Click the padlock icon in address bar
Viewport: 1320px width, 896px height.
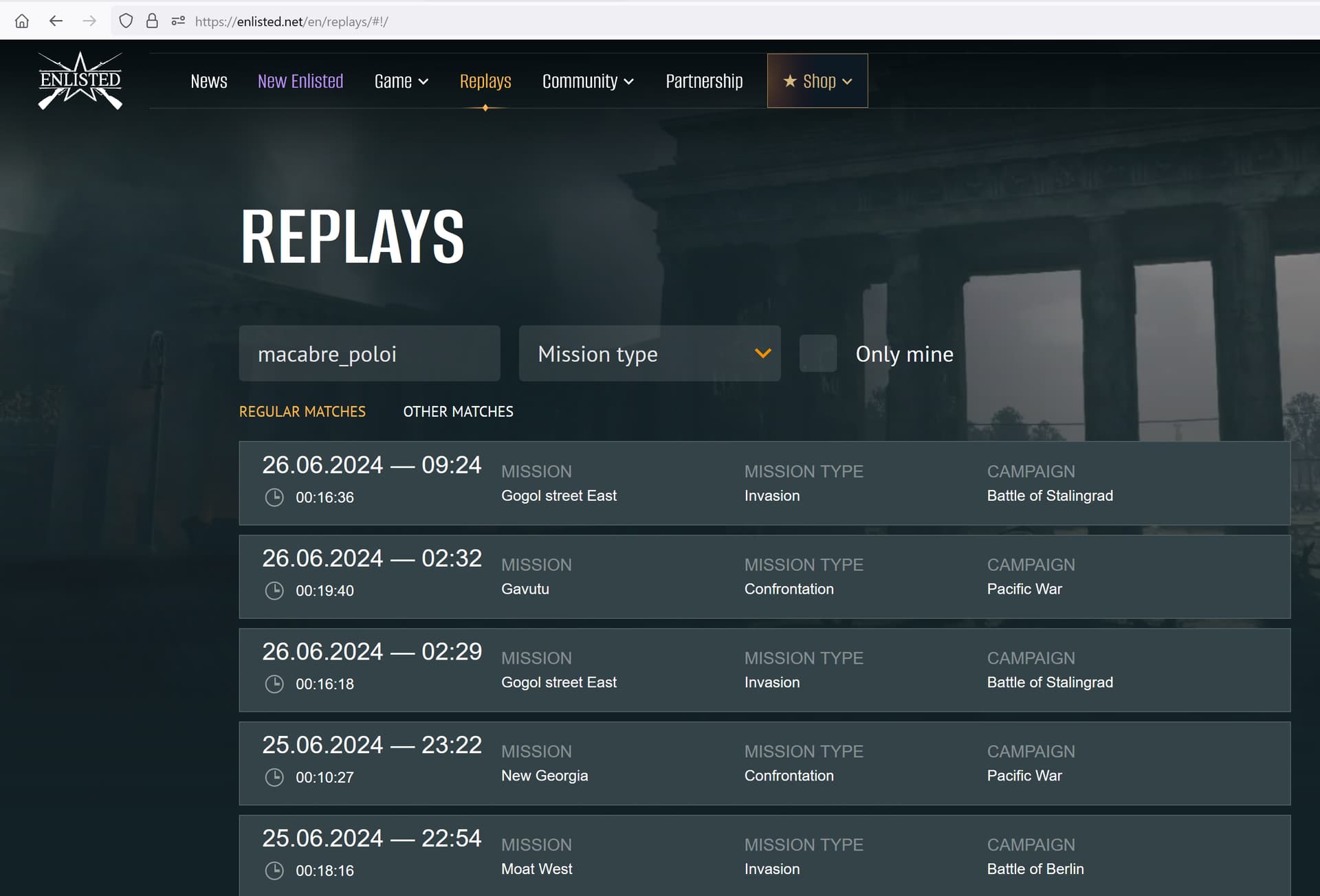pyautogui.click(x=152, y=21)
